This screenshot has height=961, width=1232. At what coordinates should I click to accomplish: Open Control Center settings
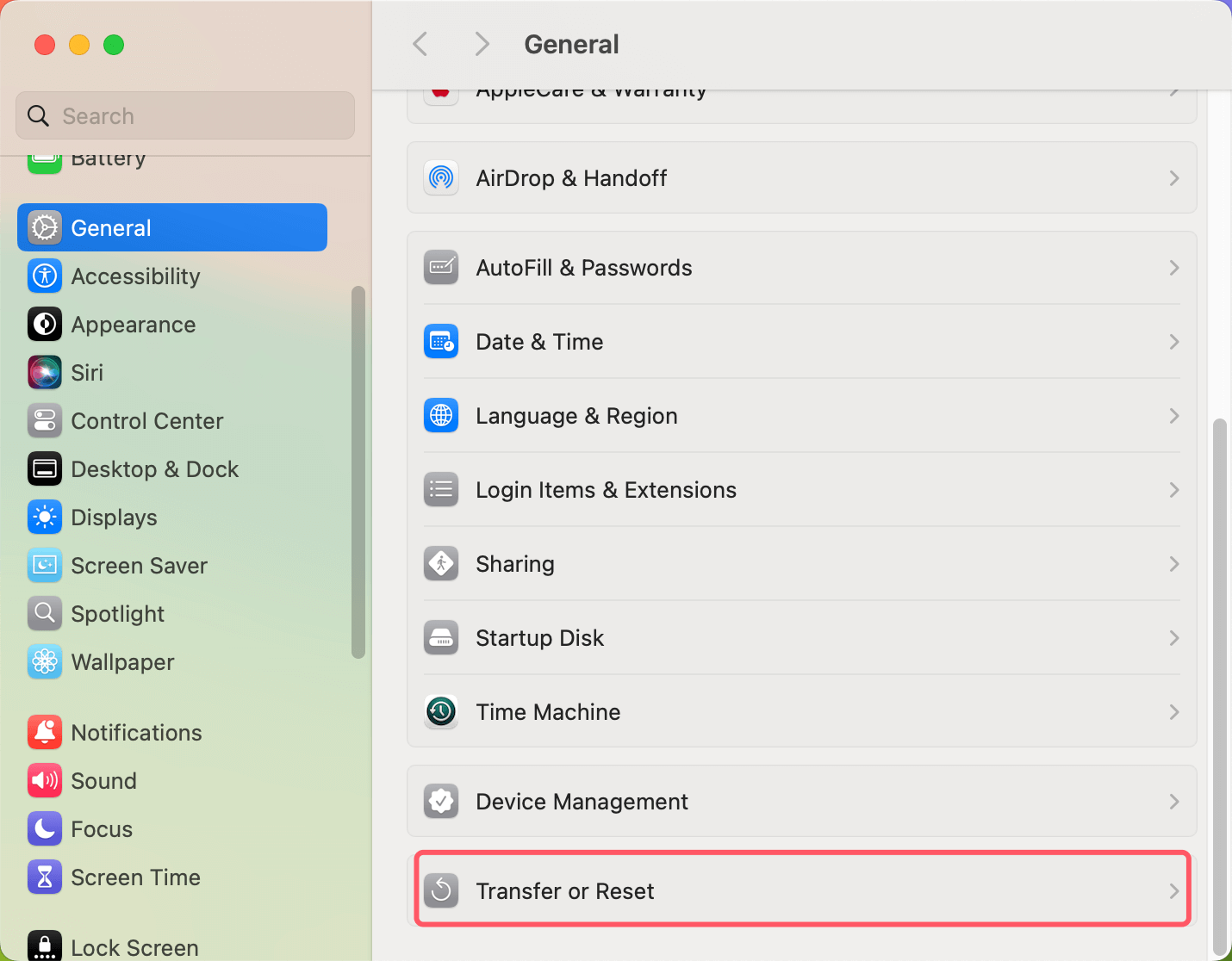point(44,420)
